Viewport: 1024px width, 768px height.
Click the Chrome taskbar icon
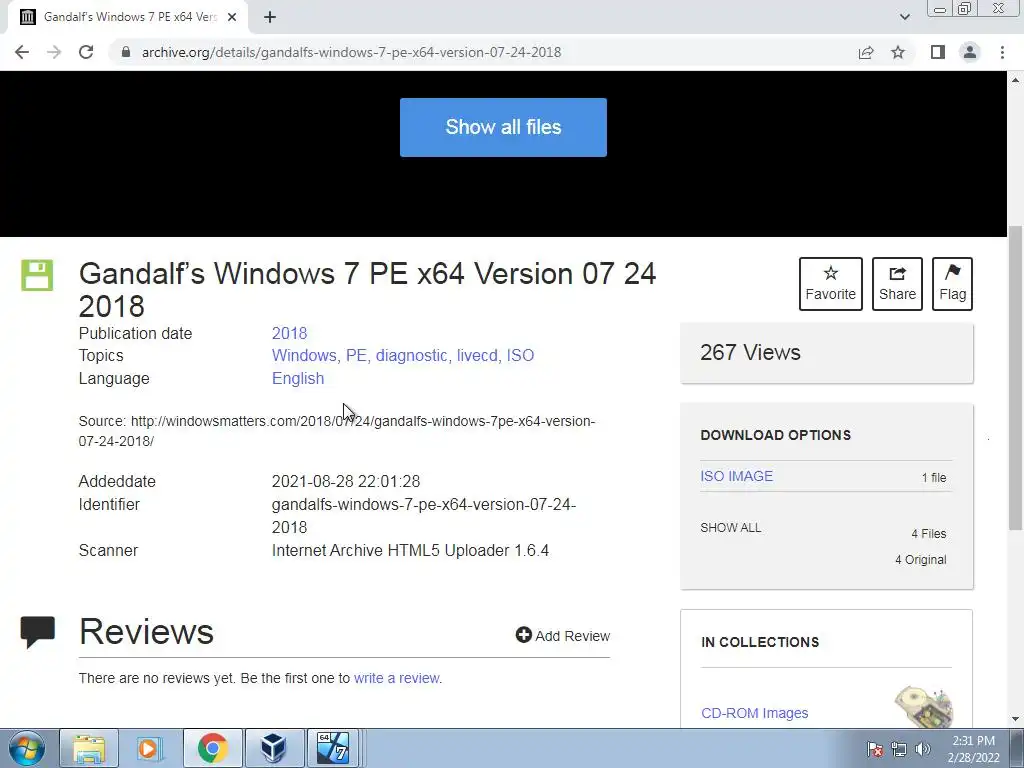point(212,748)
